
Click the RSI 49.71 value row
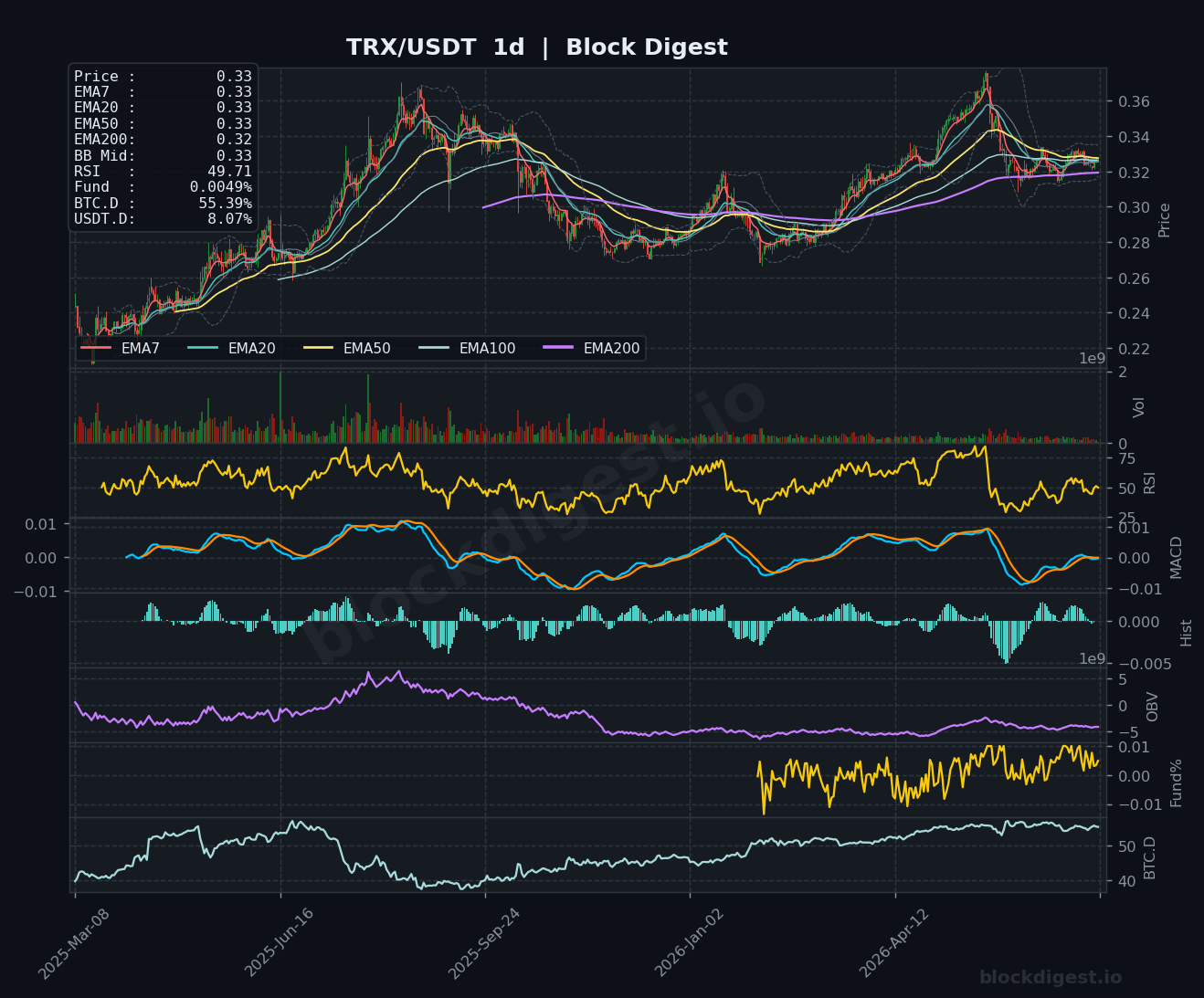[x=163, y=172]
